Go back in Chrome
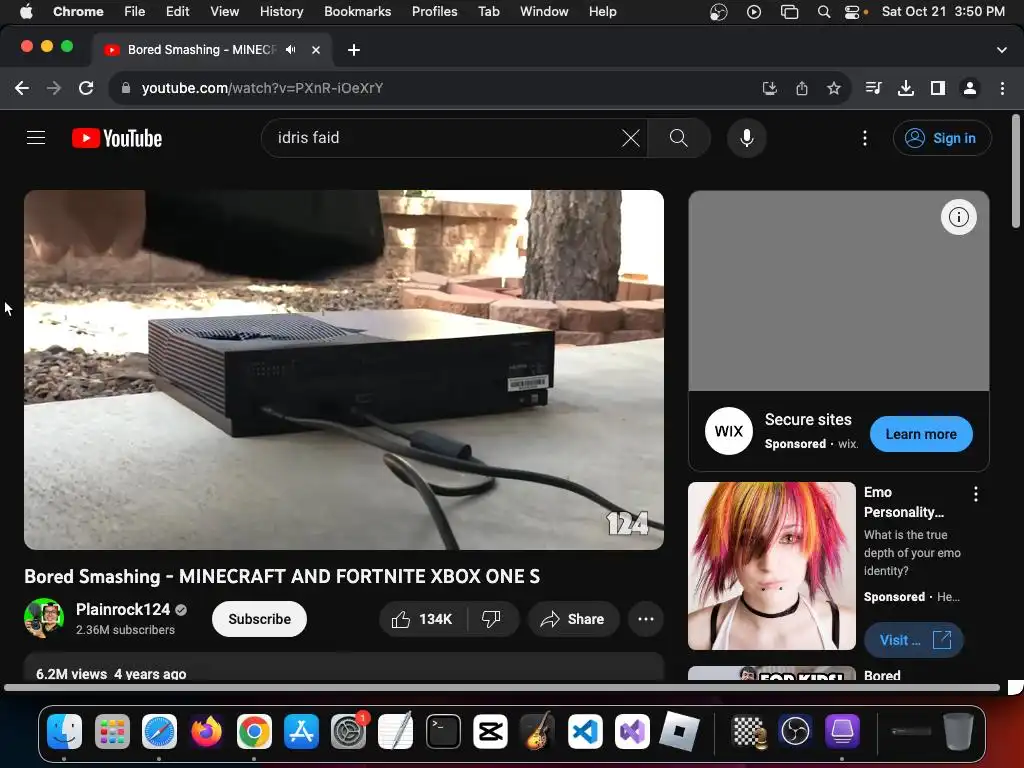The image size is (1024, 768). (x=22, y=88)
